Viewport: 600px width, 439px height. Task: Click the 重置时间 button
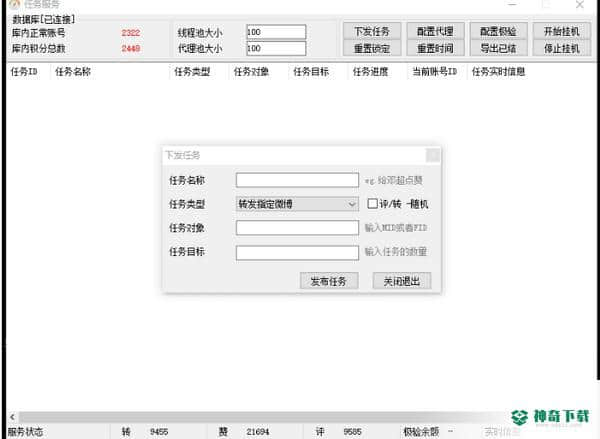(x=435, y=48)
